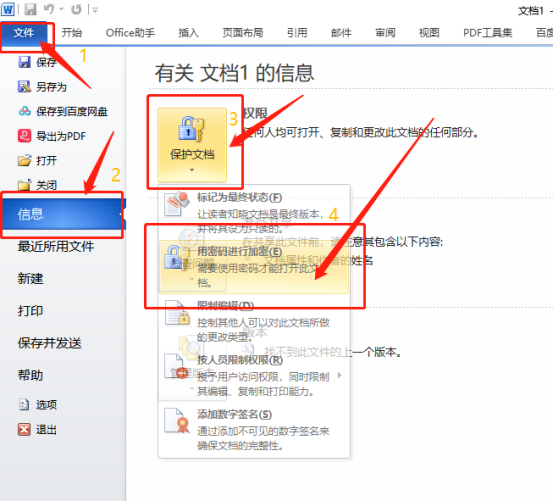554x501 pixels.
Task: Click the 有关 文档1 的信息 heading text
Action: 235,73
